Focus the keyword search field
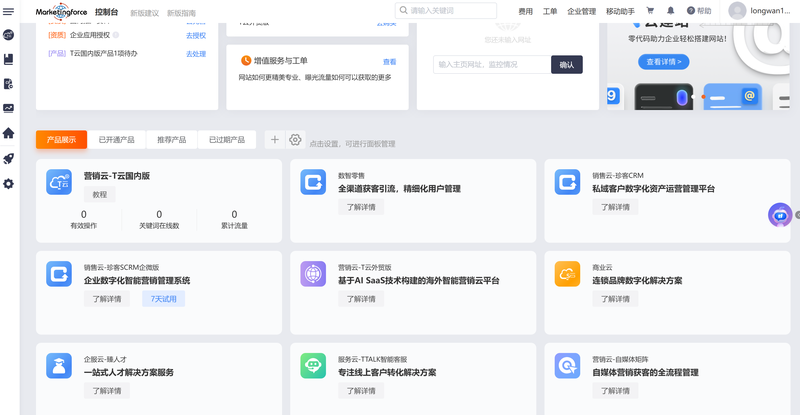The width and height of the screenshot is (800, 415). pyautogui.click(x=446, y=10)
